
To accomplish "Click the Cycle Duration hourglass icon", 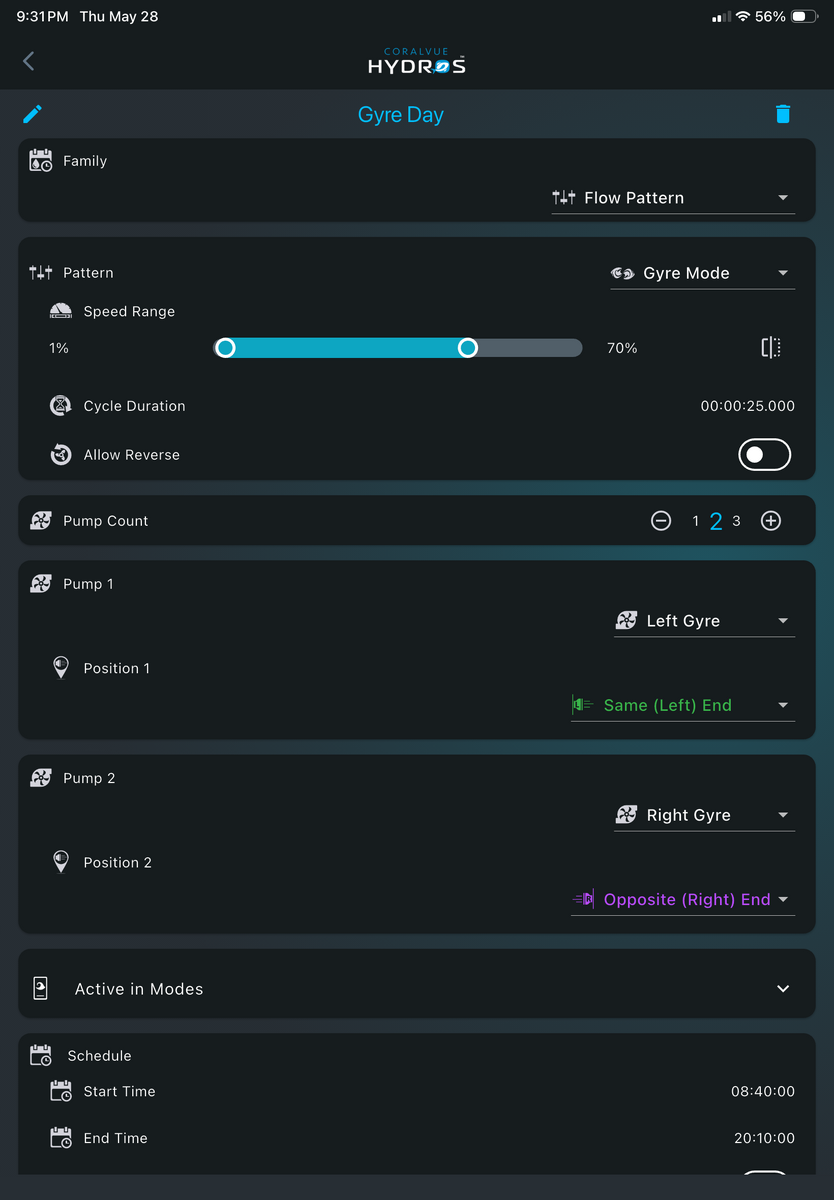I will (x=61, y=406).
